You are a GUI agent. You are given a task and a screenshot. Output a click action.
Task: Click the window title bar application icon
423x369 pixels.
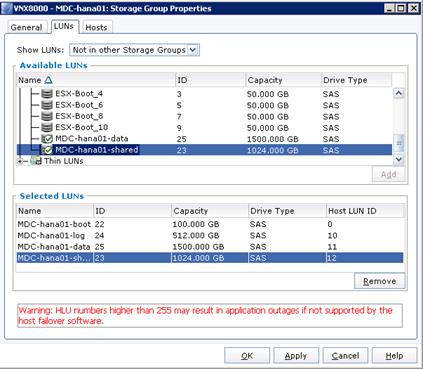pos(6,8)
